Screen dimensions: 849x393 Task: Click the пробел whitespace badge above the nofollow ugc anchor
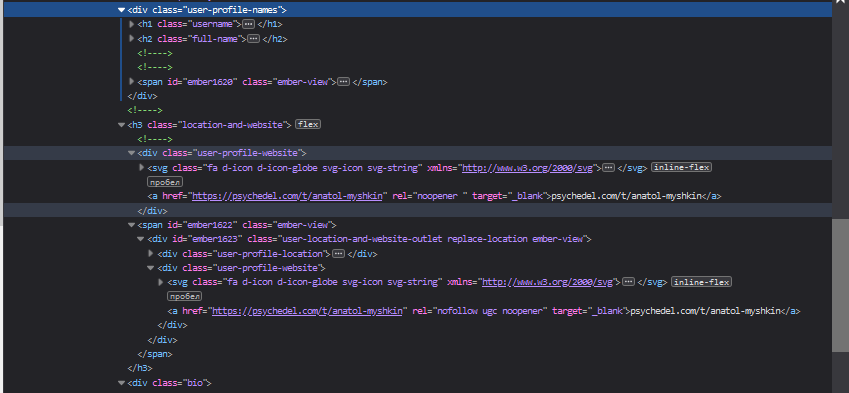[x=185, y=297]
